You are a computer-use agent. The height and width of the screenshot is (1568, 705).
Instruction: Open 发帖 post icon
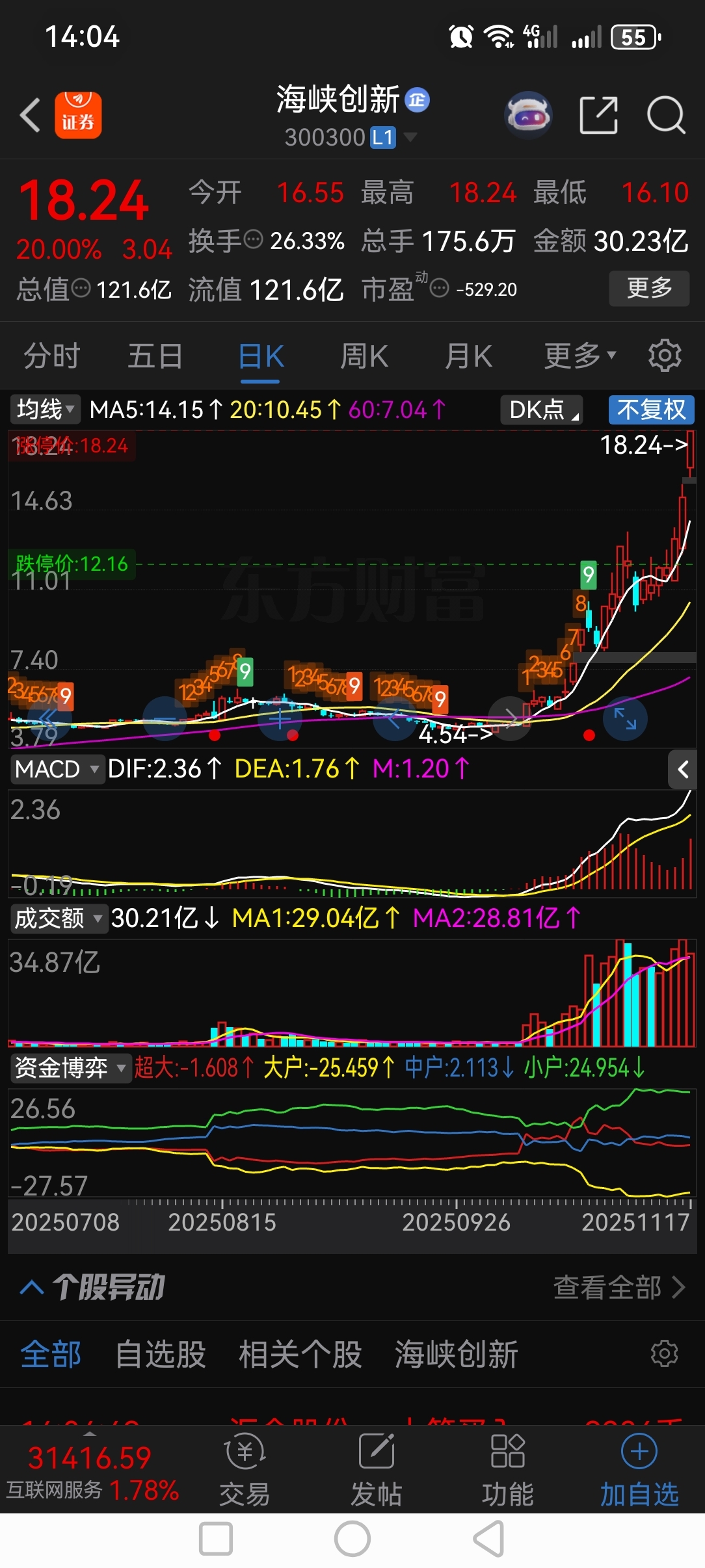point(377,1470)
